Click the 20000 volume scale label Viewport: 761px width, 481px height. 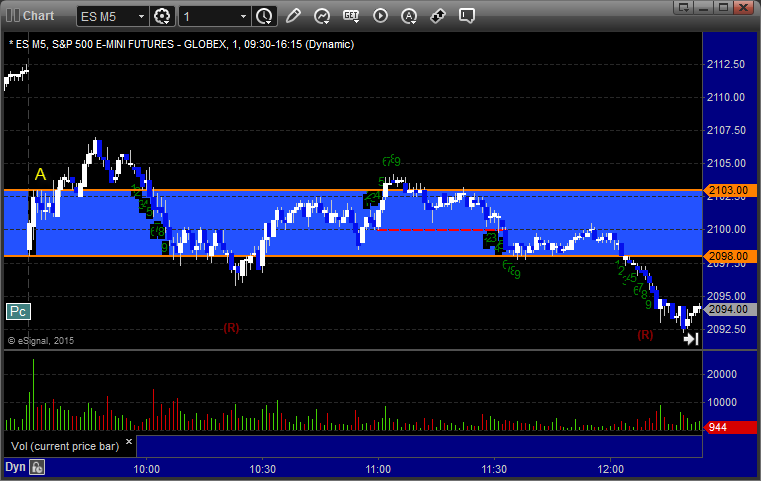722,374
